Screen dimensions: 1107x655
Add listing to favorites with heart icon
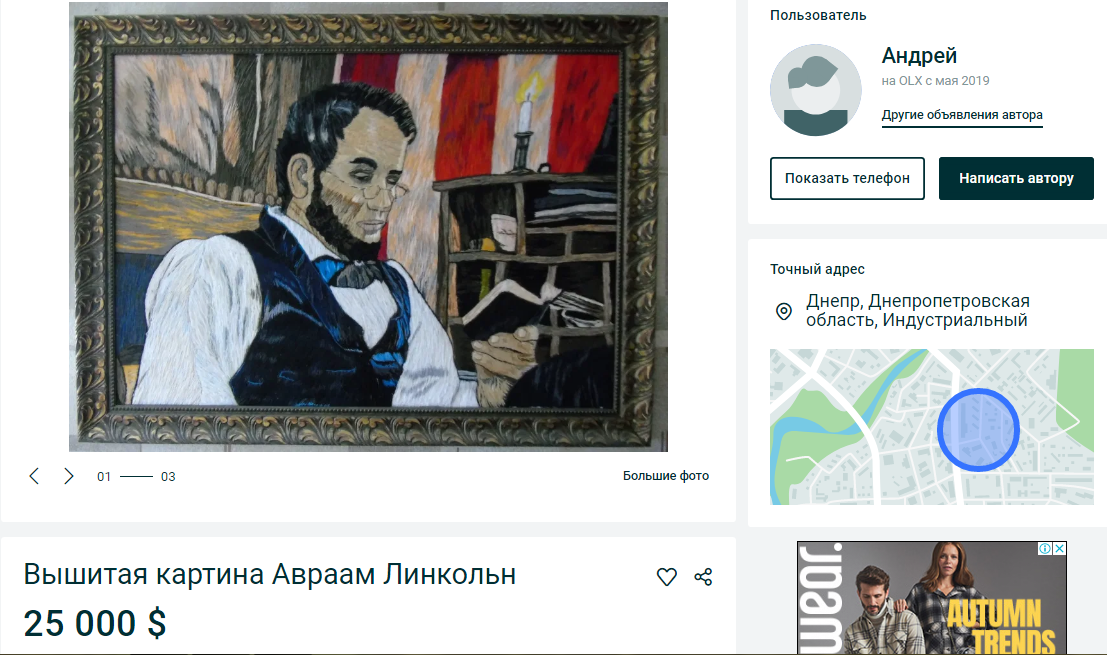coord(666,577)
